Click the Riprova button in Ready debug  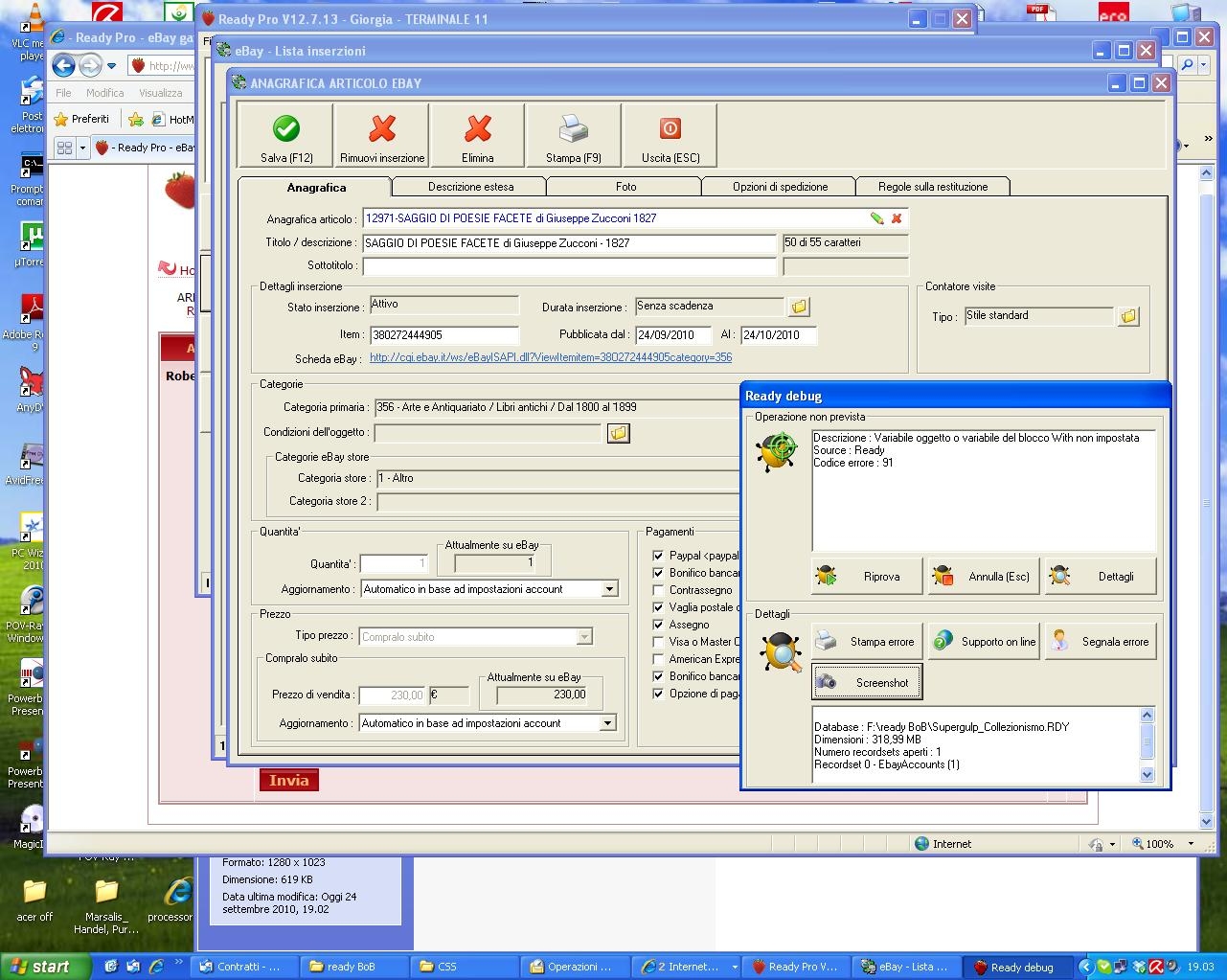click(868, 577)
